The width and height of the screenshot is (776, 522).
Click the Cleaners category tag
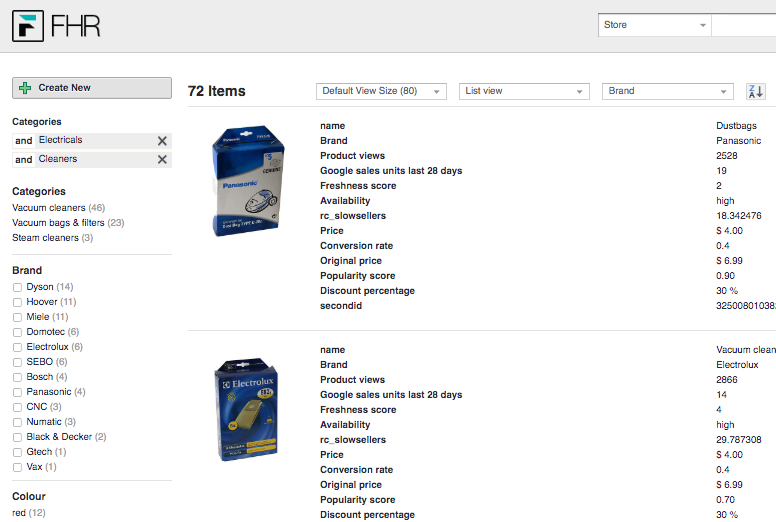(58, 159)
